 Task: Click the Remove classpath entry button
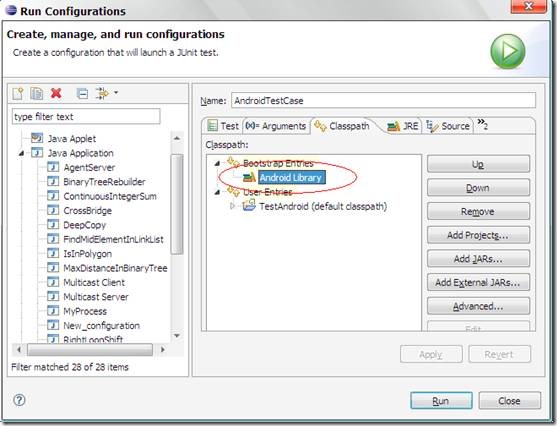[x=478, y=212]
